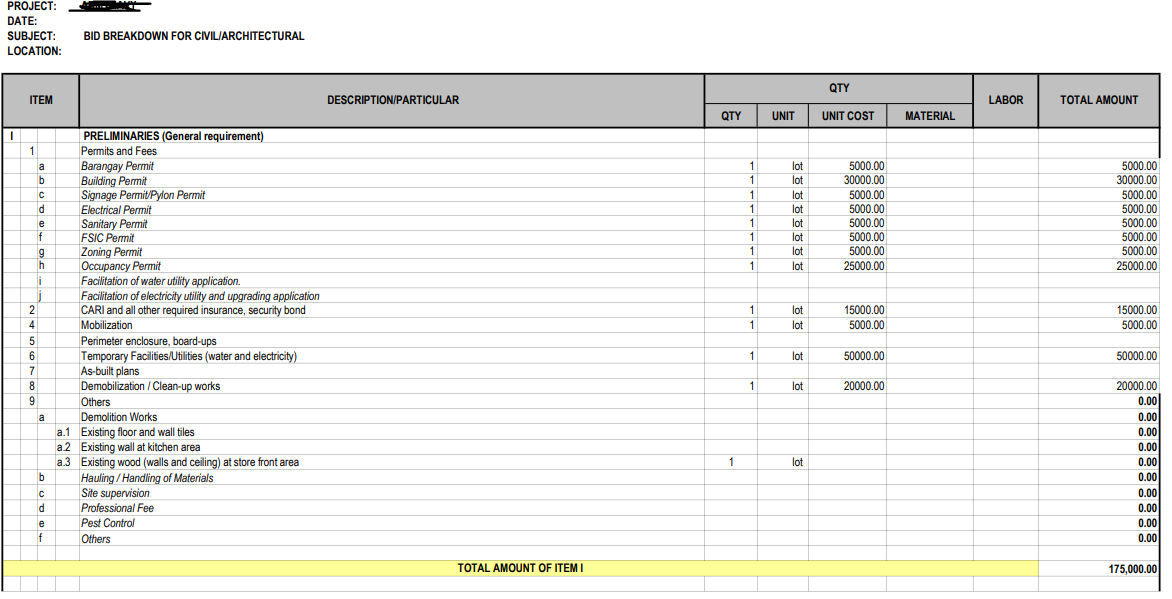
Task: Select the 175,000.00 grand total cell
Action: pyautogui.click(x=1099, y=569)
